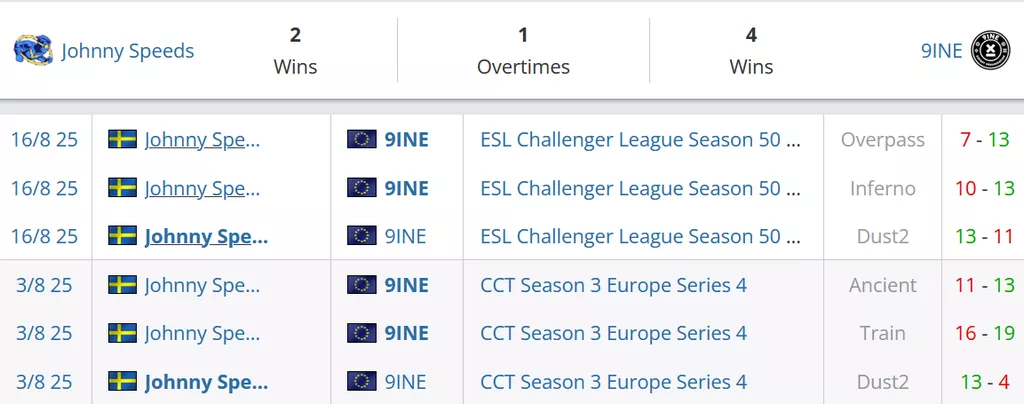The width and height of the screenshot is (1024, 404).
Task: Click the Swedish flag in the Overpass row
Action: click(x=122, y=140)
